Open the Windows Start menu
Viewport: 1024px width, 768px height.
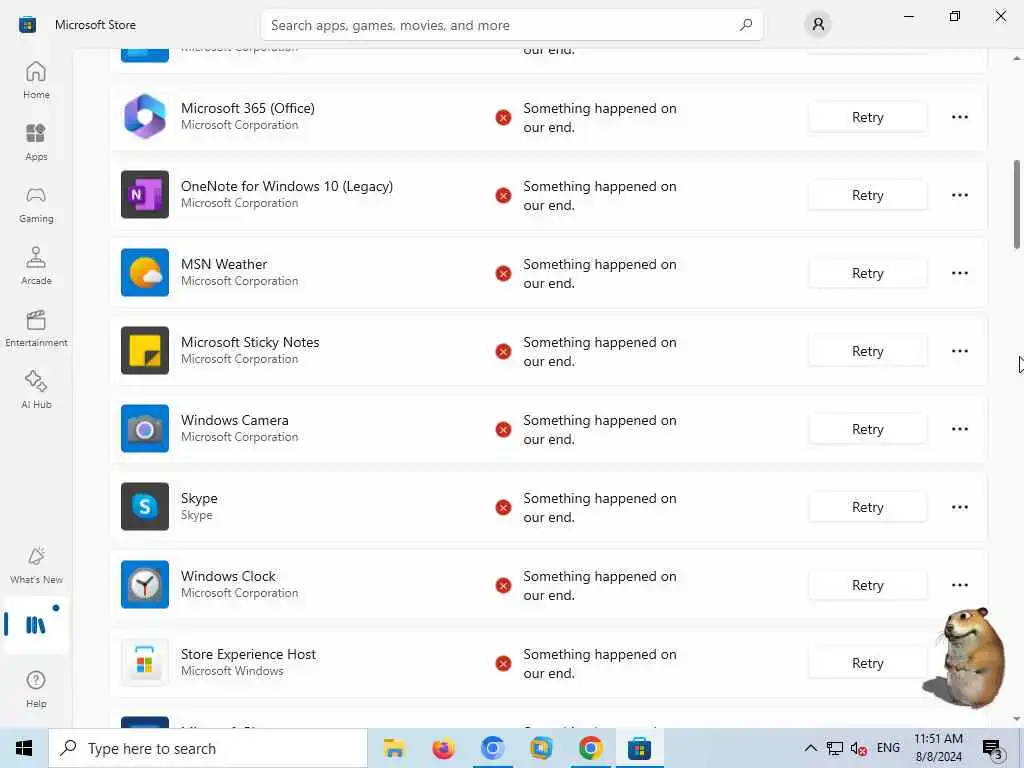[24, 748]
